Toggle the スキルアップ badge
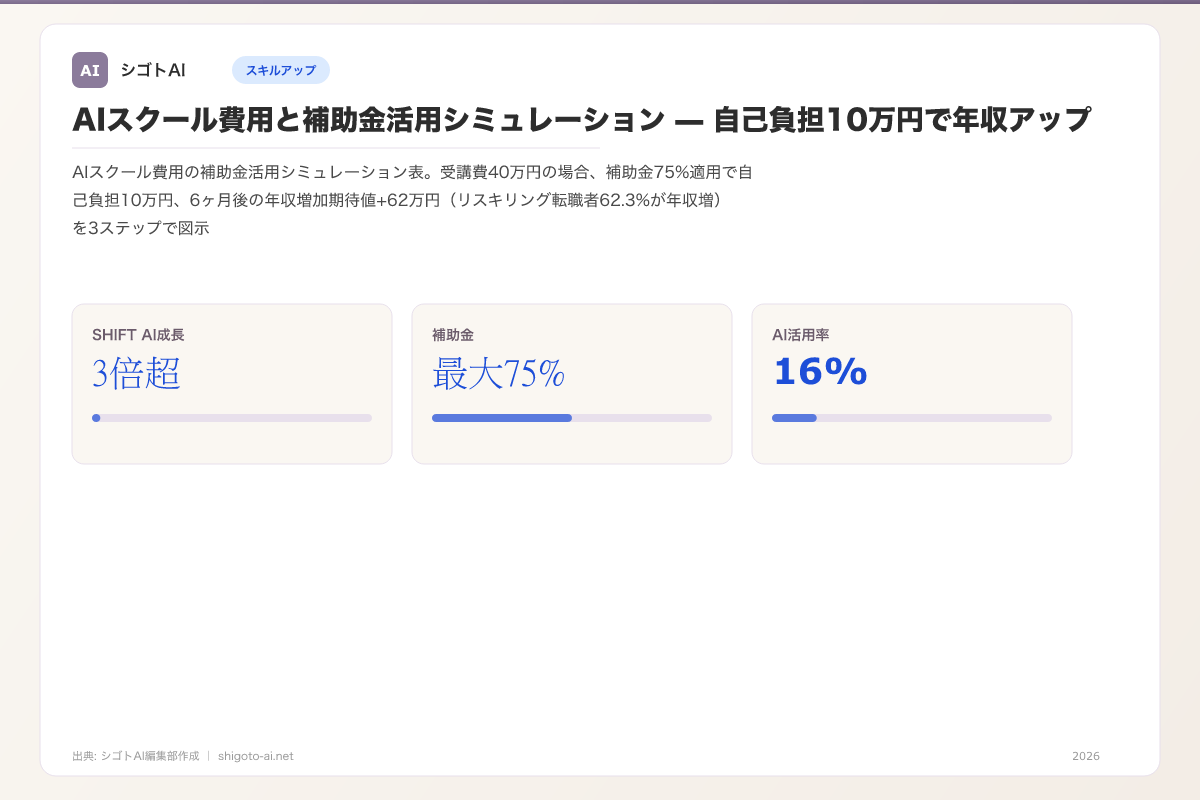 281,70
